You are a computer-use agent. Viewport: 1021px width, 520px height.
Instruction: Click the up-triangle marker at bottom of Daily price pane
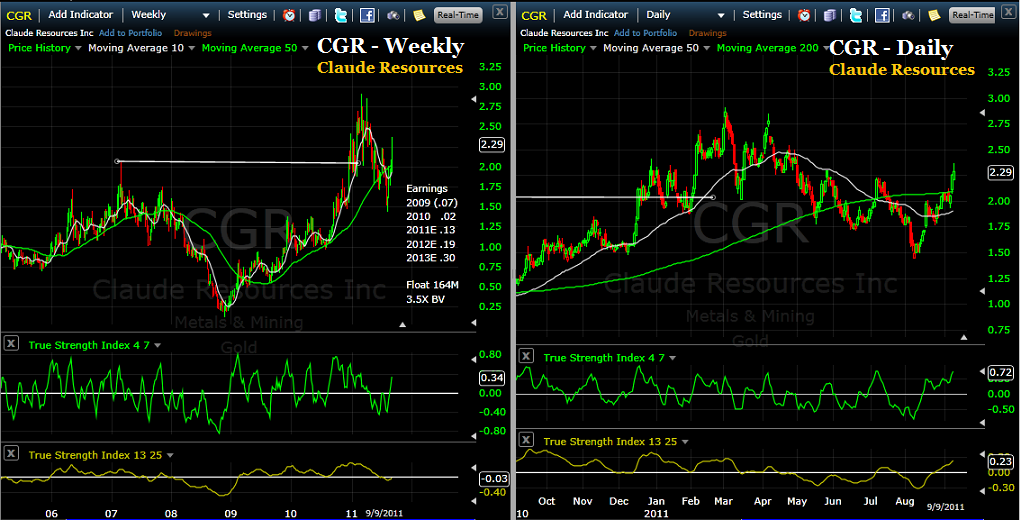964,337
